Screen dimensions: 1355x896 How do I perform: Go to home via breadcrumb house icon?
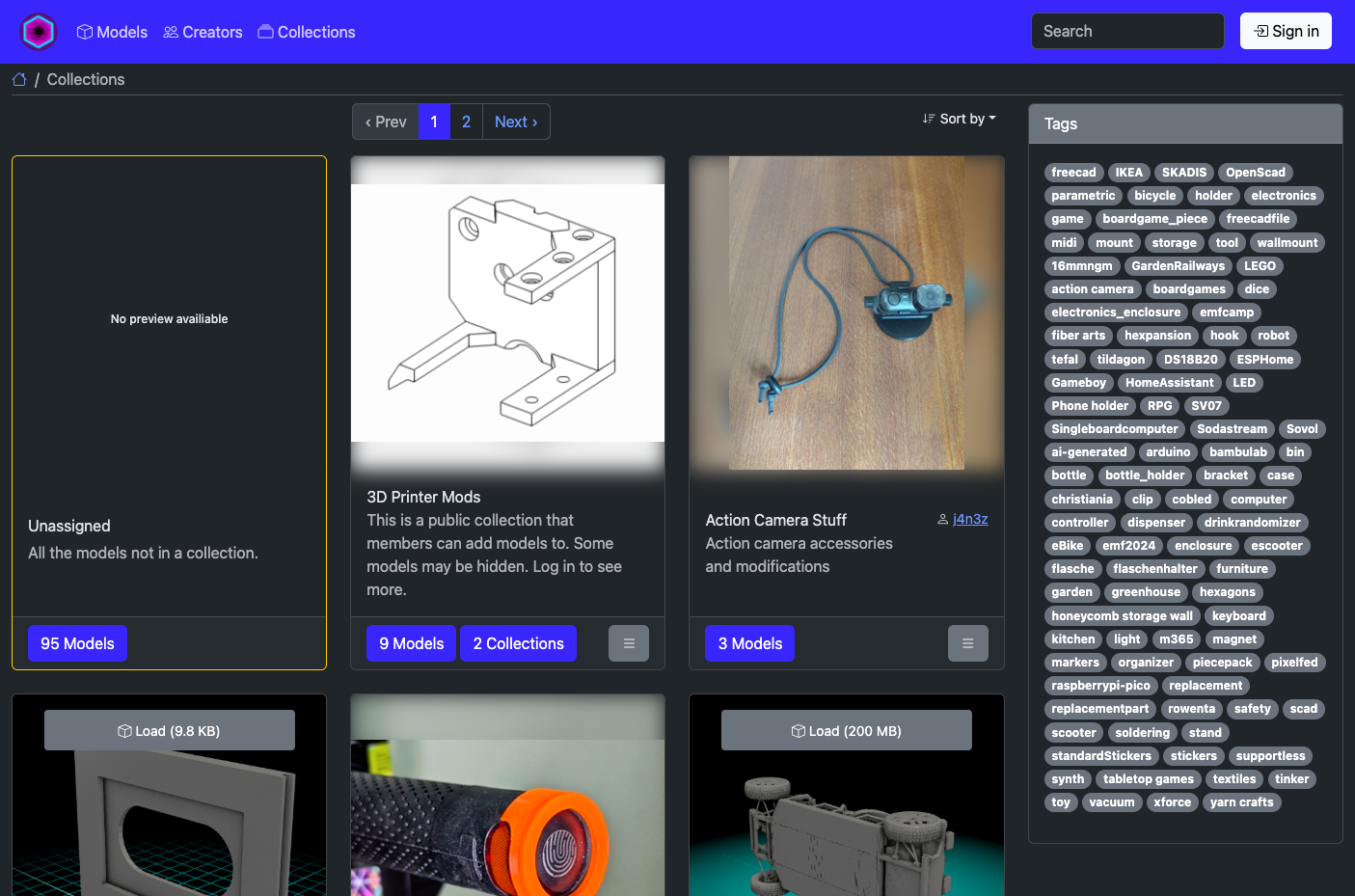point(19,79)
